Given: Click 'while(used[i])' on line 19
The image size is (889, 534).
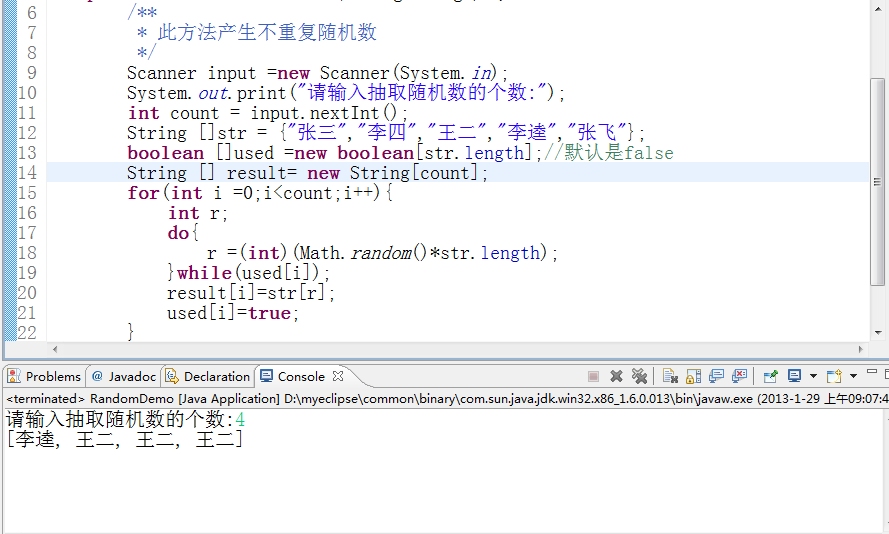Looking at the screenshot, I should [248, 273].
